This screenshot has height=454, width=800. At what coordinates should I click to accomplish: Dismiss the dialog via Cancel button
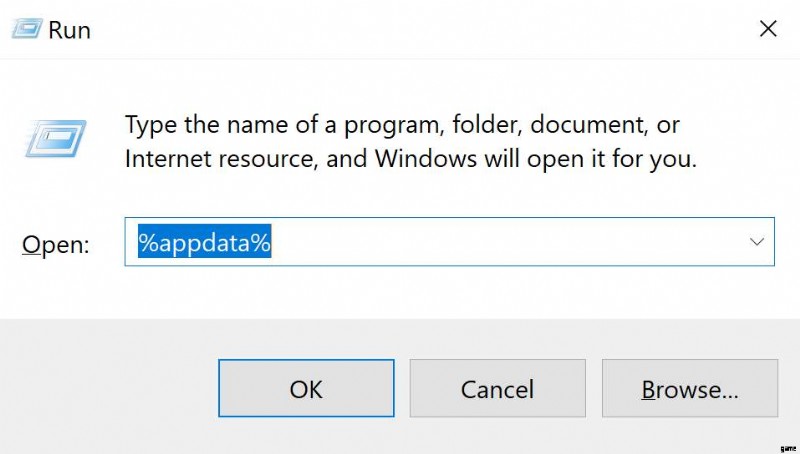[x=497, y=388]
